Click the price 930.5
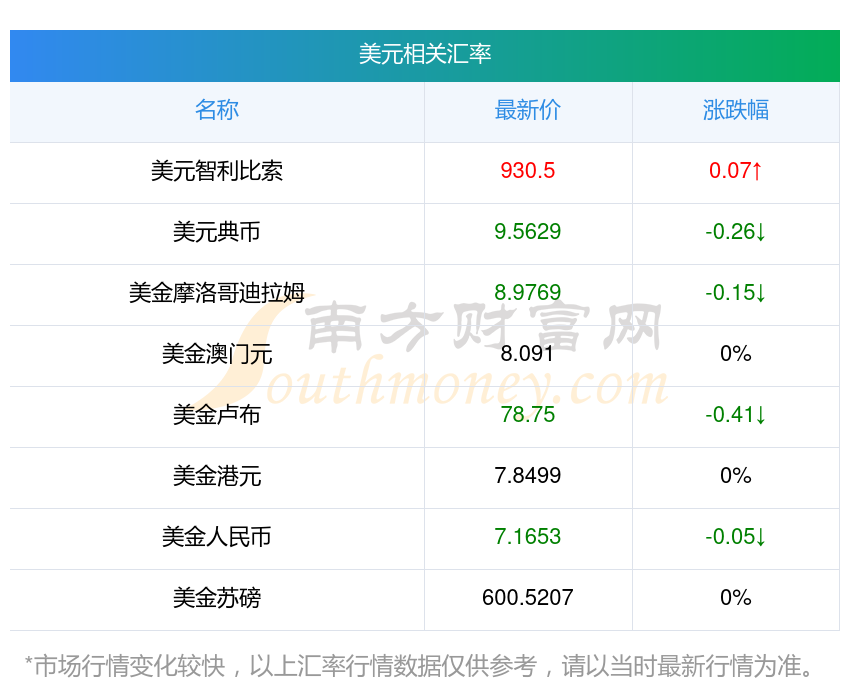The image size is (850, 698). click(x=527, y=171)
